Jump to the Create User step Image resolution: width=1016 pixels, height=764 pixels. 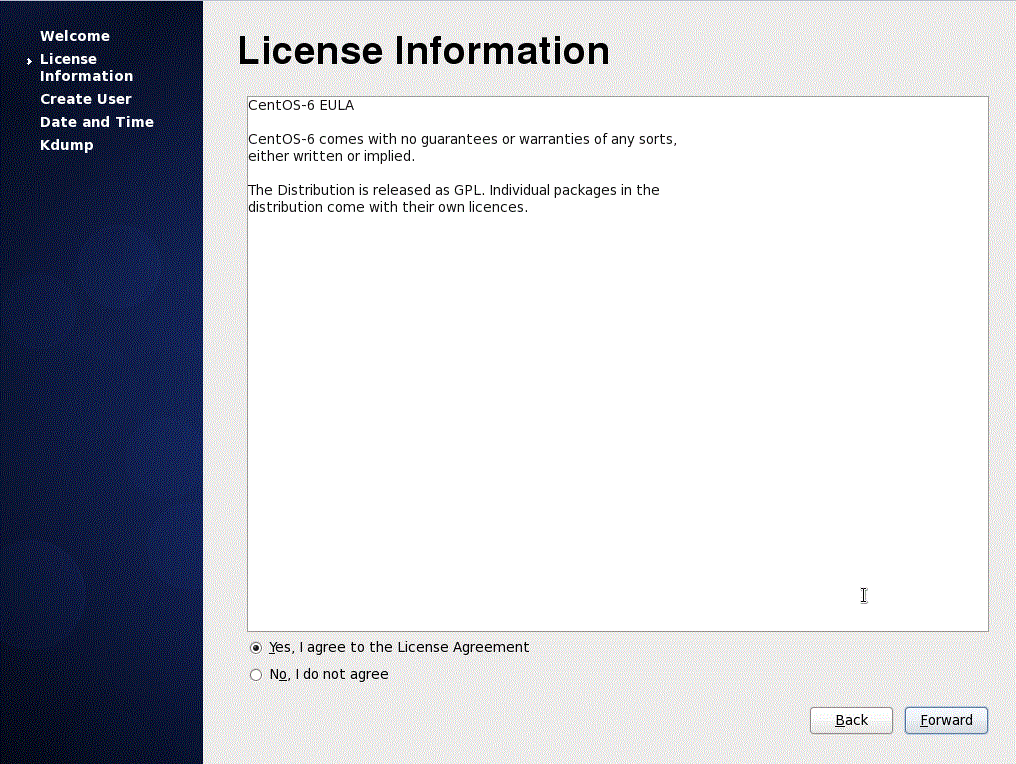point(86,99)
